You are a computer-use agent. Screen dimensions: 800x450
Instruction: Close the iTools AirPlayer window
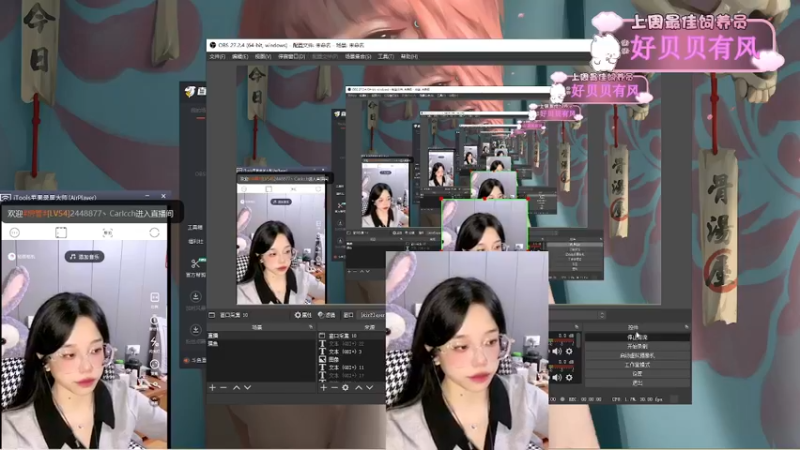(163, 196)
